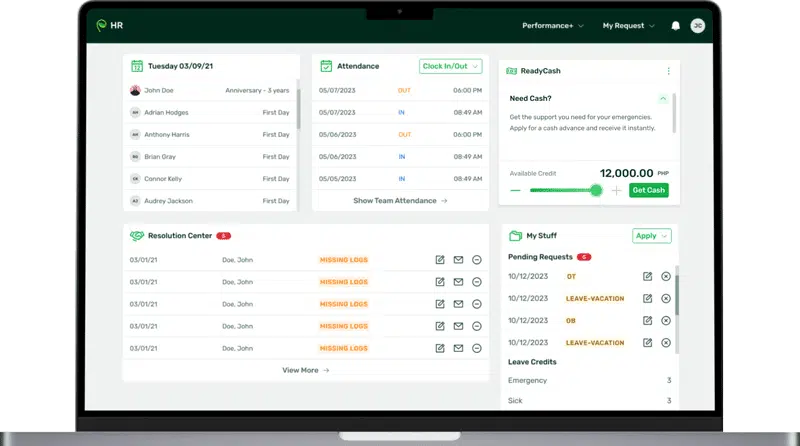Email about the second Missing Logs entry
This screenshot has height=446, width=800.
click(x=459, y=282)
